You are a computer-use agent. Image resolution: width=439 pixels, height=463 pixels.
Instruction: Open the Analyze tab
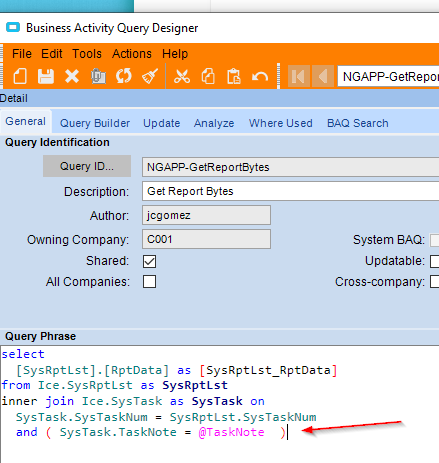214,123
